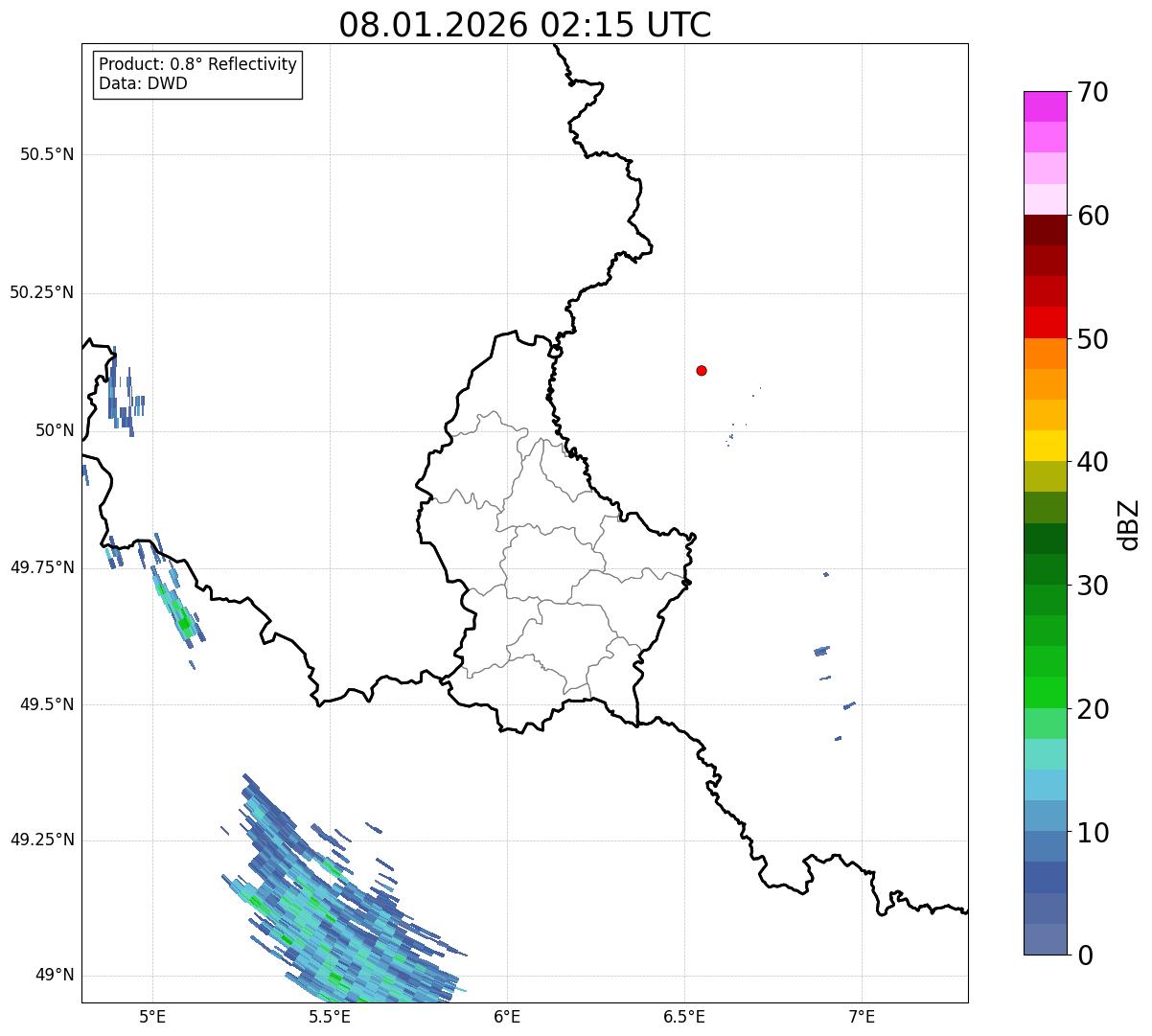Pick the magenta top colorbar swatch
The width and height of the screenshot is (1152, 1036).
(1045, 106)
